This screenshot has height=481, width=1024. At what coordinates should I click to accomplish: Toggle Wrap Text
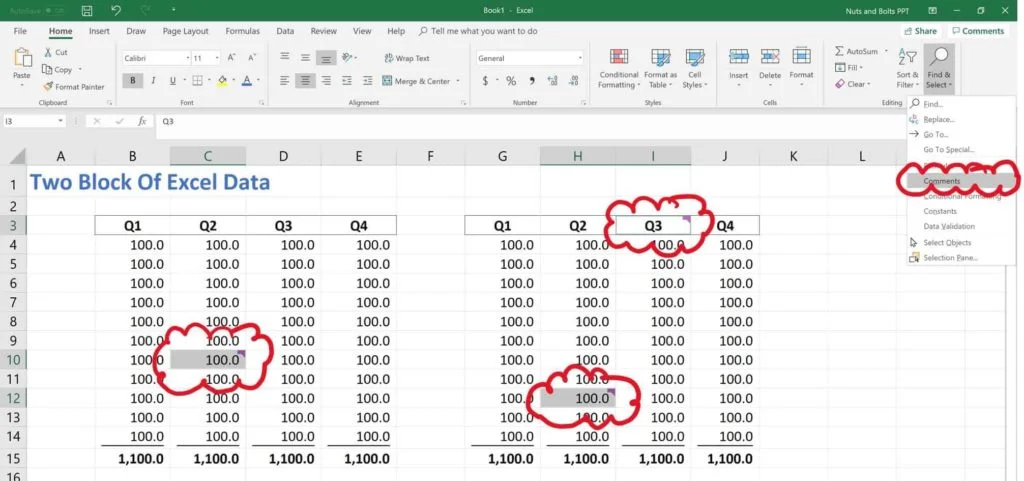tap(407, 58)
